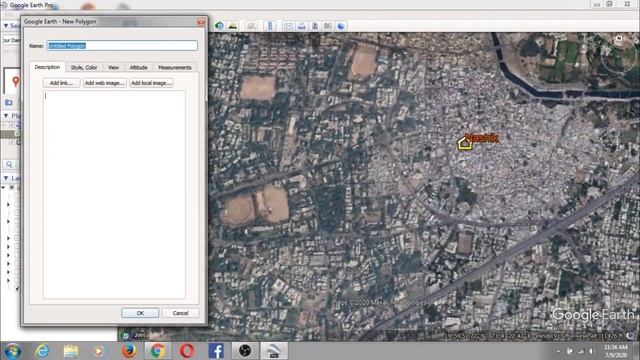Screen dimensions: 640x360
Task: Click the volume icon in system tray
Action: [x=591, y=351]
